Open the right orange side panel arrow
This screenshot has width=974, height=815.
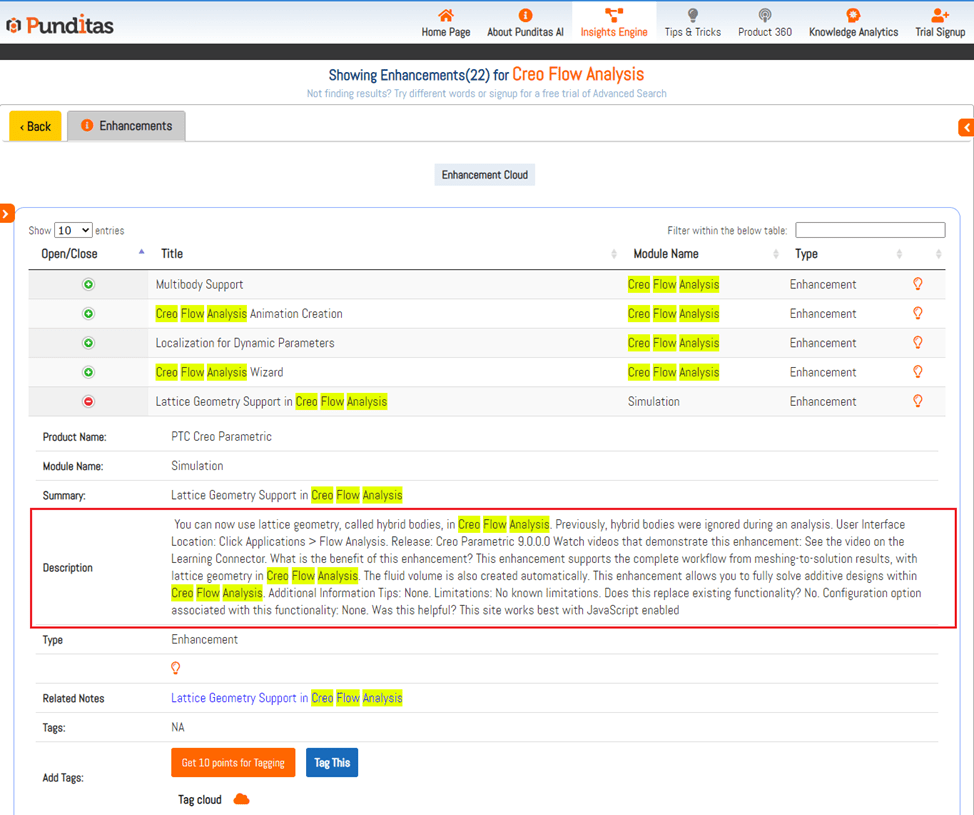pyautogui.click(x=966, y=127)
